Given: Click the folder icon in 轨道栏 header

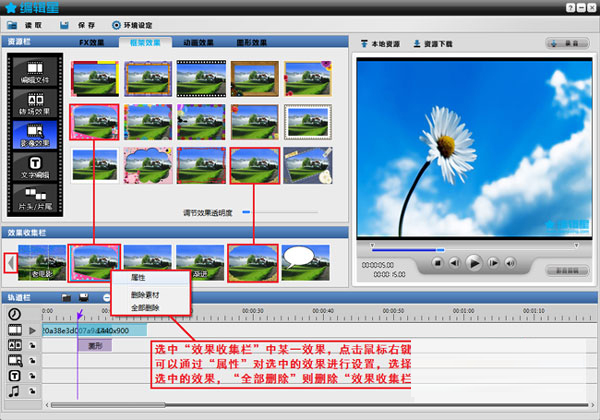Looking at the screenshot, I should 66,298.
